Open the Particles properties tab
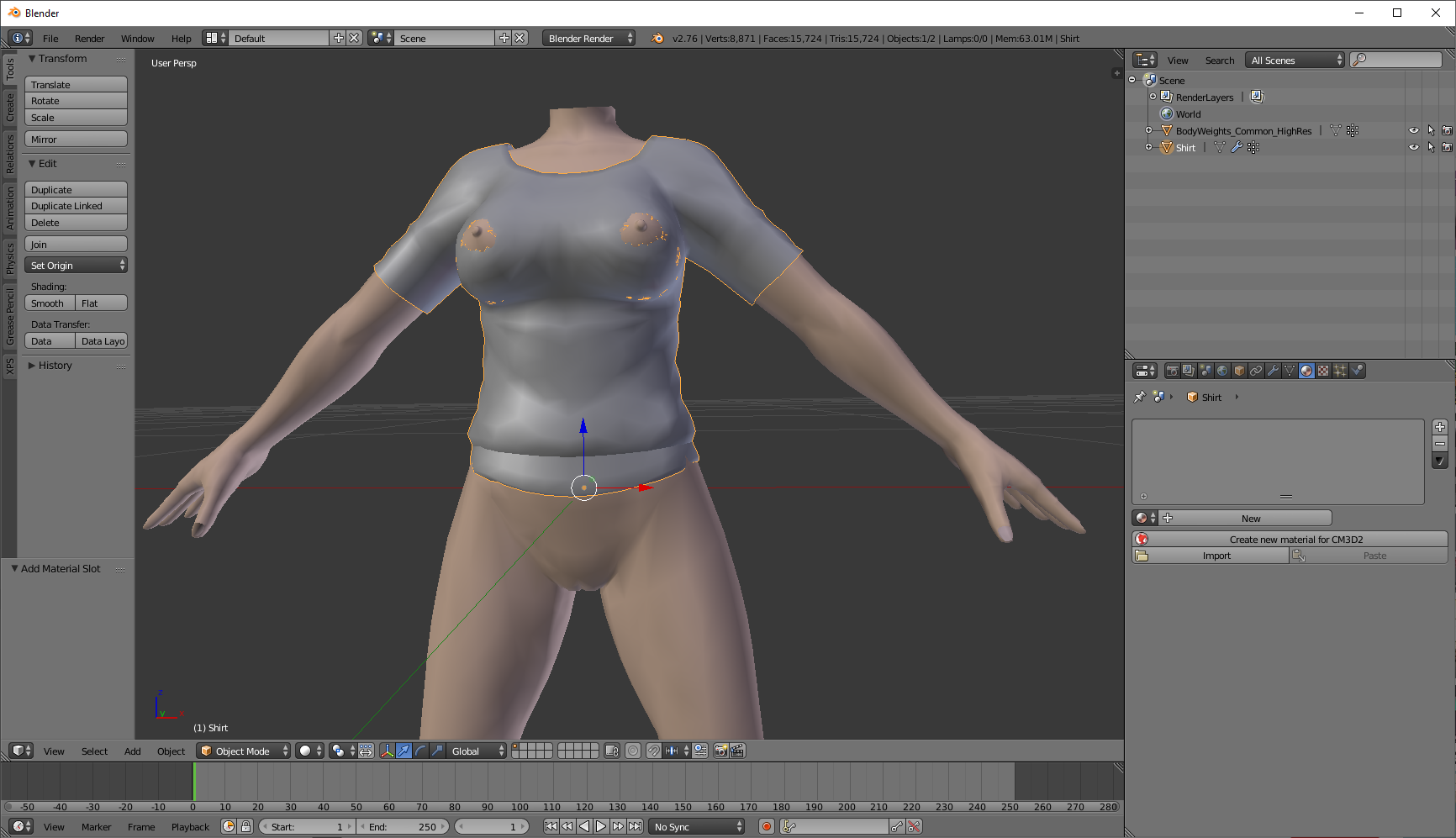This screenshot has height=838, width=1456. tap(1340, 371)
